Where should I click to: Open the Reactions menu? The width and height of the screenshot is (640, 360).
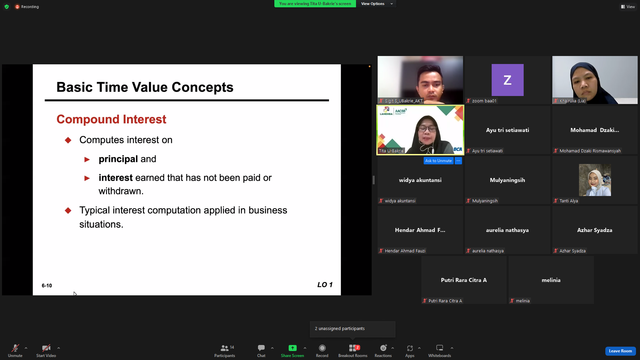pyautogui.click(x=383, y=350)
